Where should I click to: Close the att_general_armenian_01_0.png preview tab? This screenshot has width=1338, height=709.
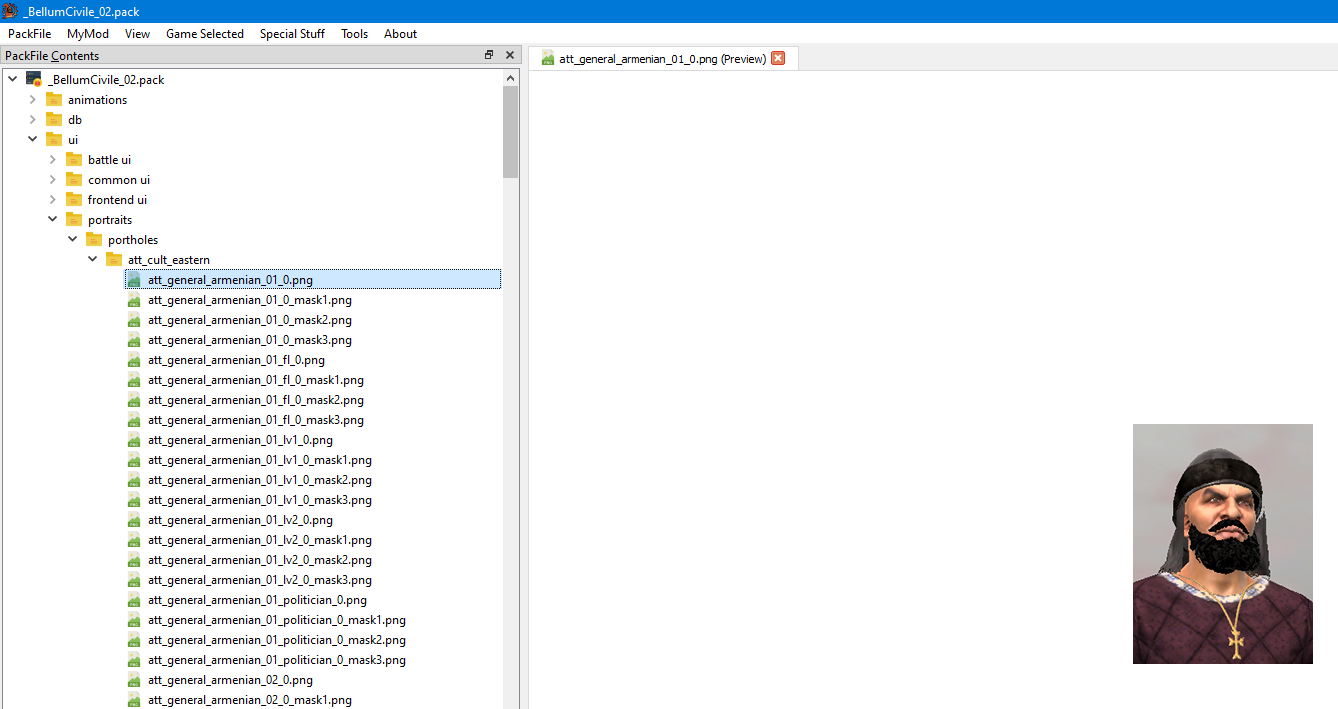[778, 58]
